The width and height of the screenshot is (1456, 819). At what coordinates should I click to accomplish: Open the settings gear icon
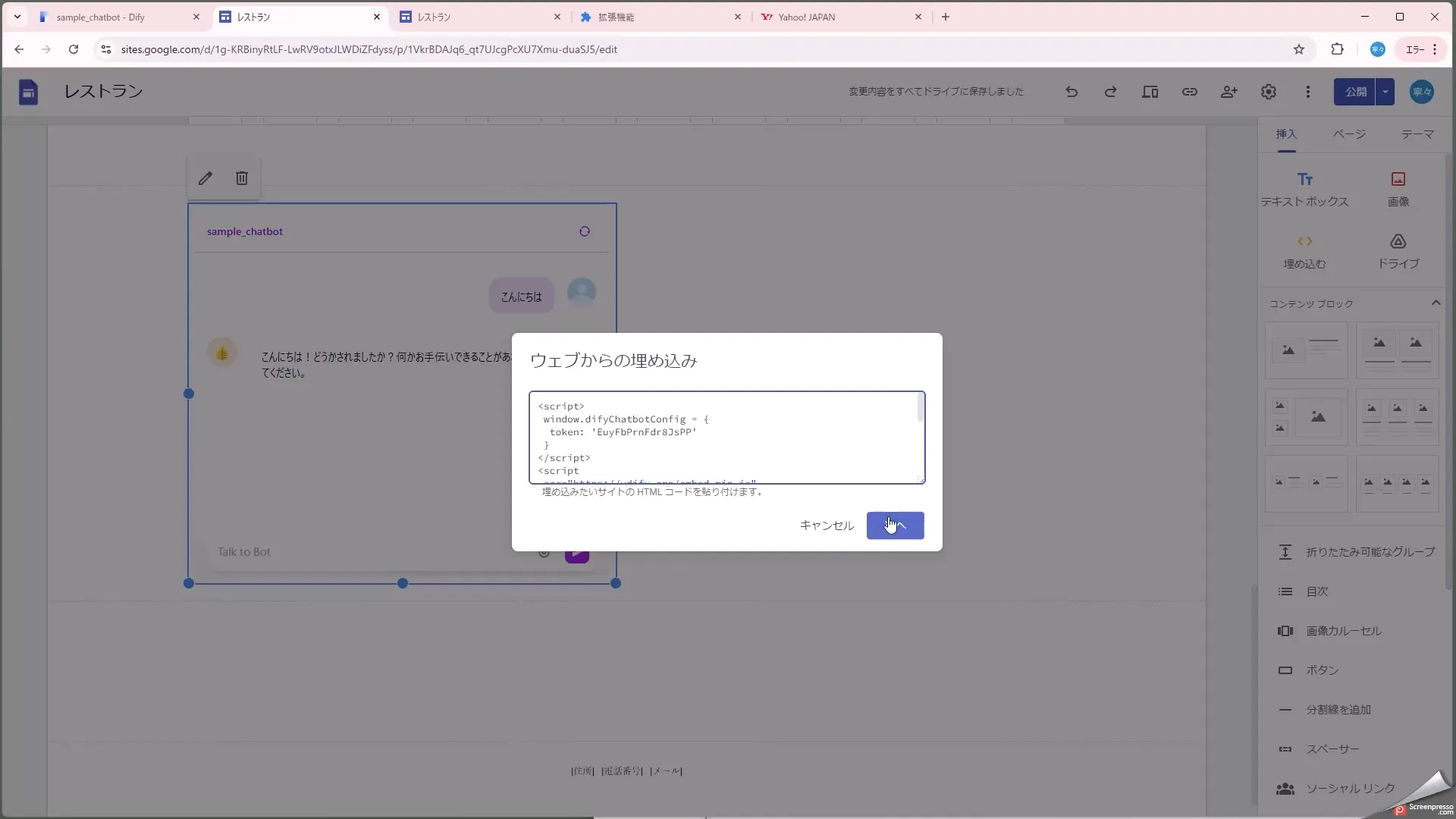click(1269, 92)
